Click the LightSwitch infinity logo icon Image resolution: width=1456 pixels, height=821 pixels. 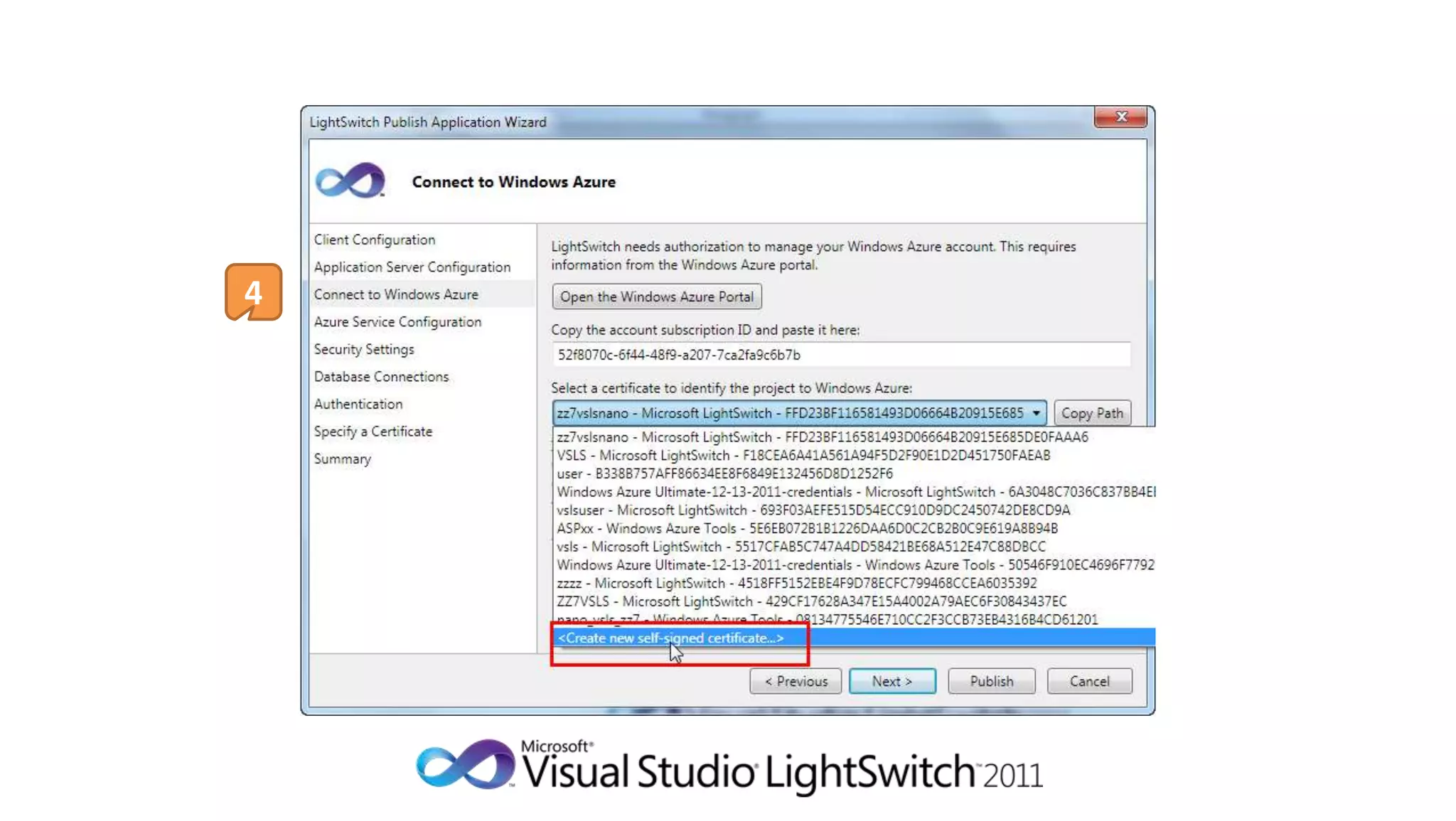click(x=350, y=181)
